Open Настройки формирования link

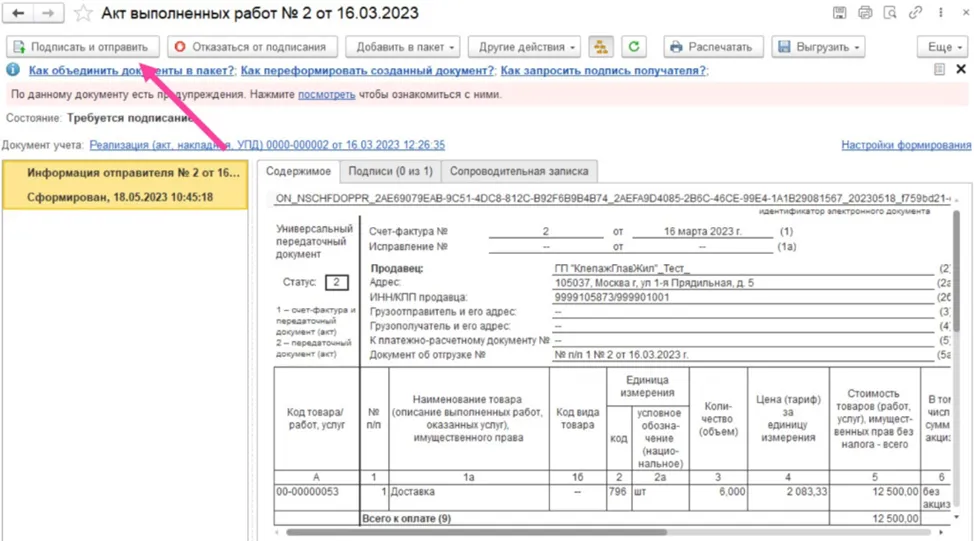[x=906, y=145]
